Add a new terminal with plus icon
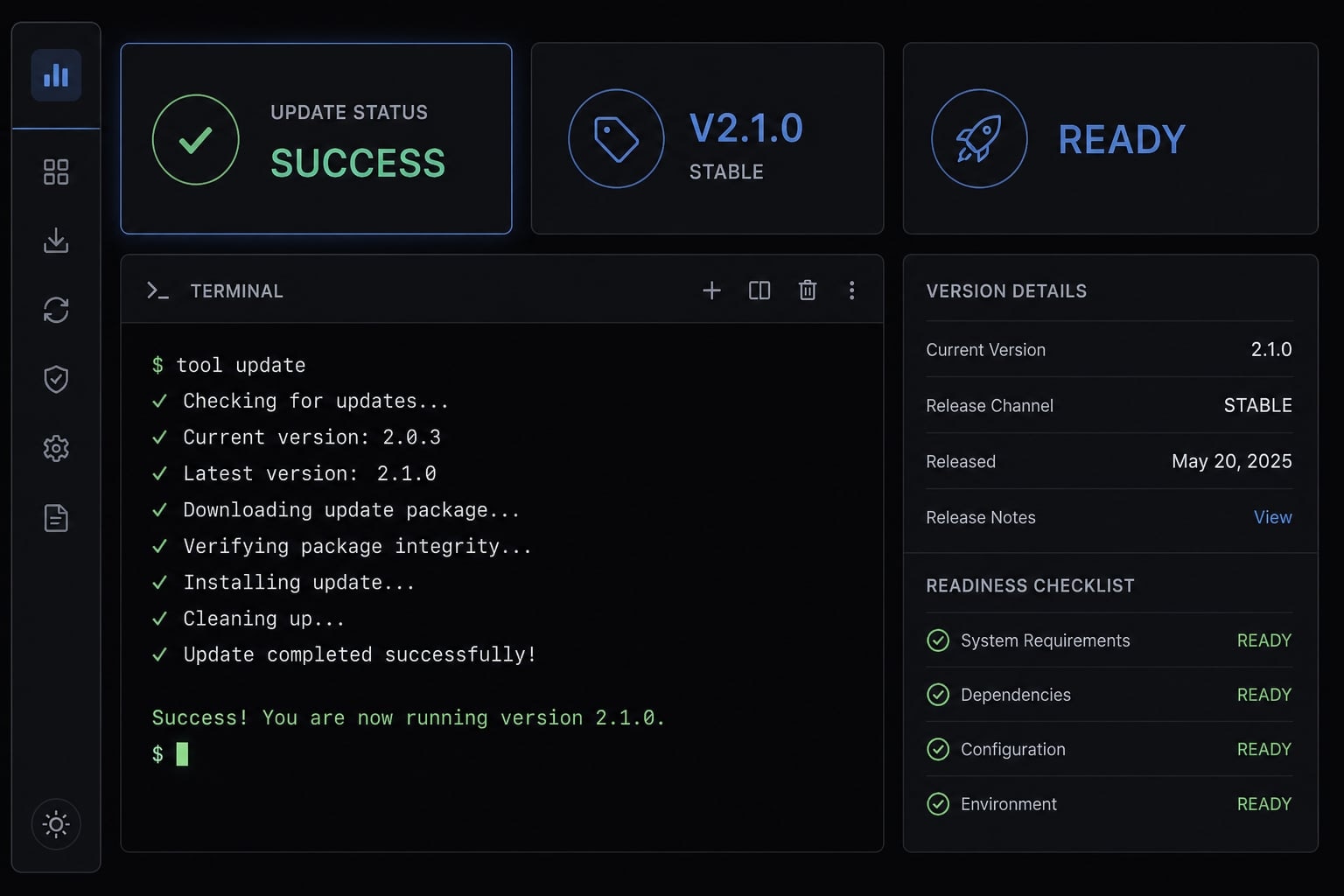Screen dimensions: 1344x896 coord(712,290)
